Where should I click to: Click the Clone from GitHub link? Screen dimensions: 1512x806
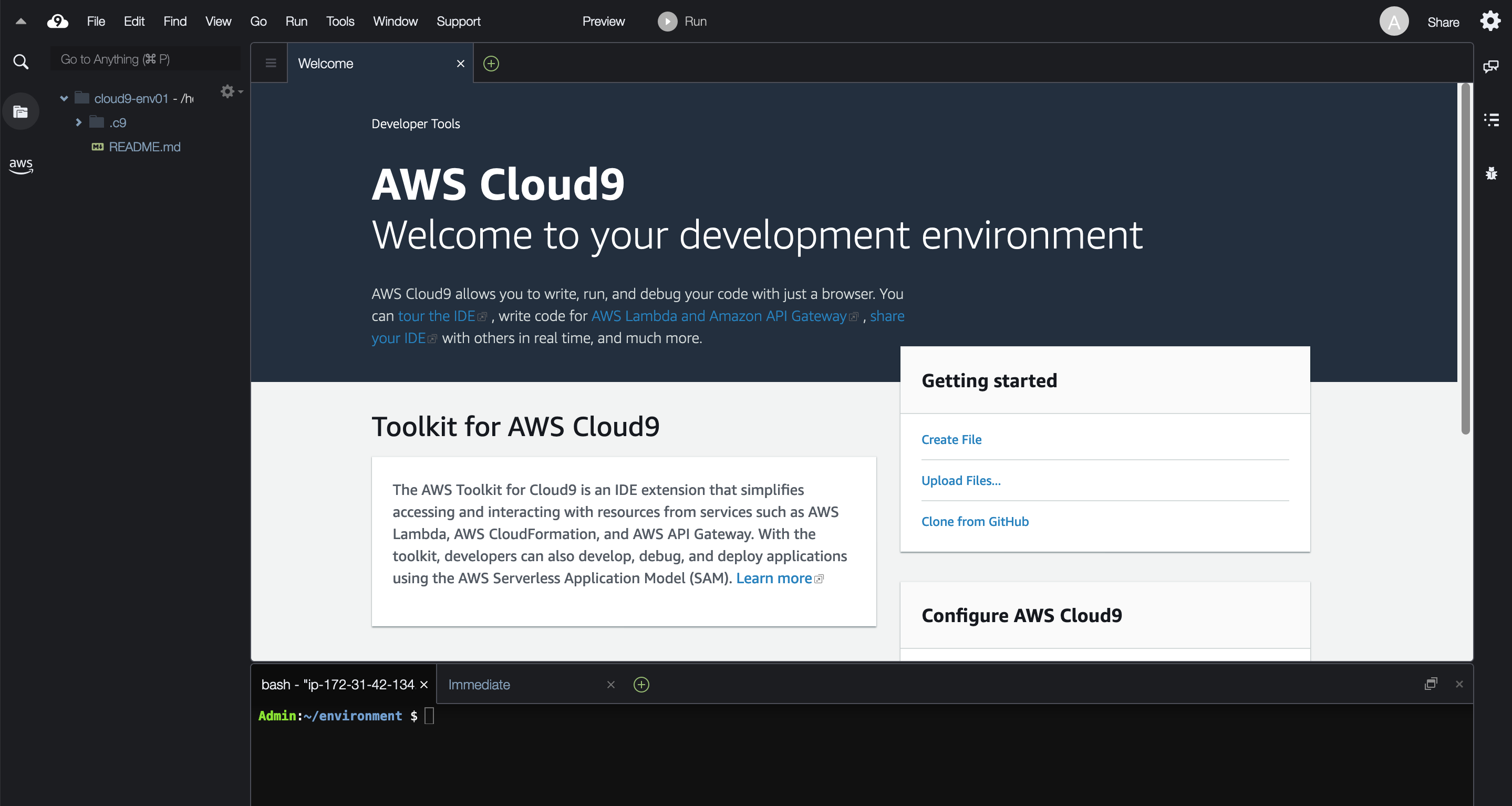coord(975,521)
